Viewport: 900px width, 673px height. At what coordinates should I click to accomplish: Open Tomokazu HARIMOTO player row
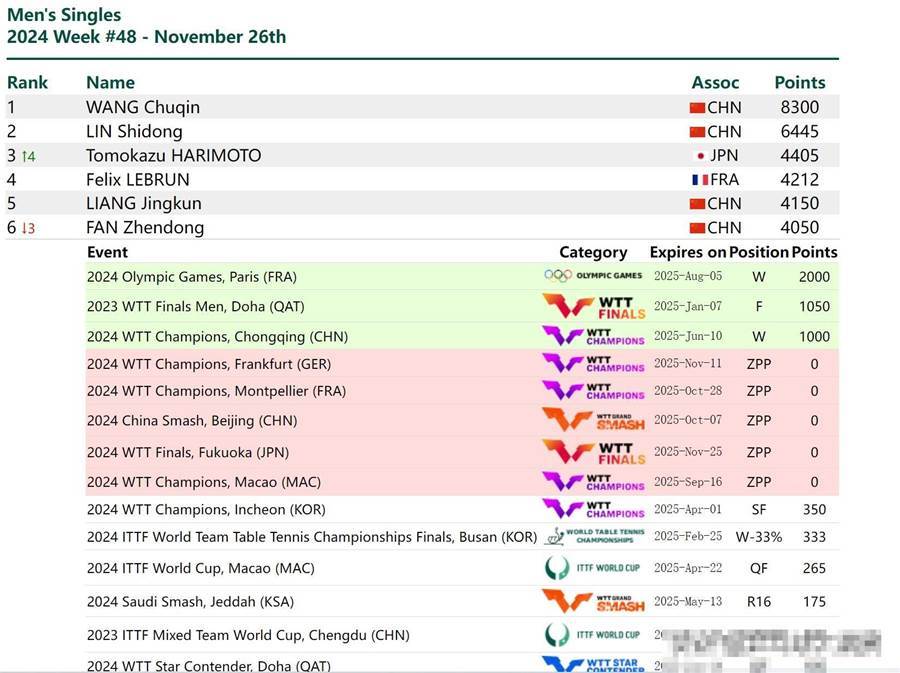click(422, 155)
